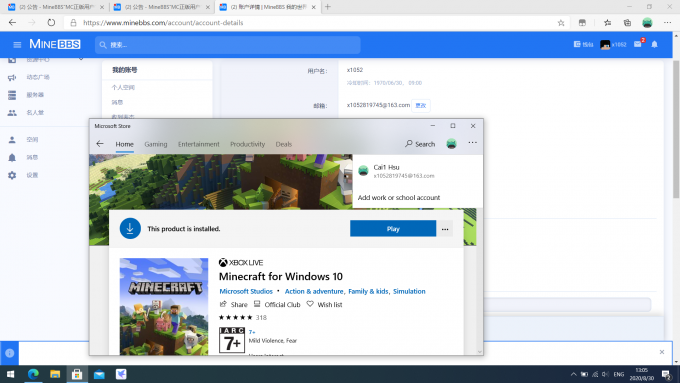The image size is (680, 383).
Task: Close the bottom notification banner
Action: click(x=662, y=352)
